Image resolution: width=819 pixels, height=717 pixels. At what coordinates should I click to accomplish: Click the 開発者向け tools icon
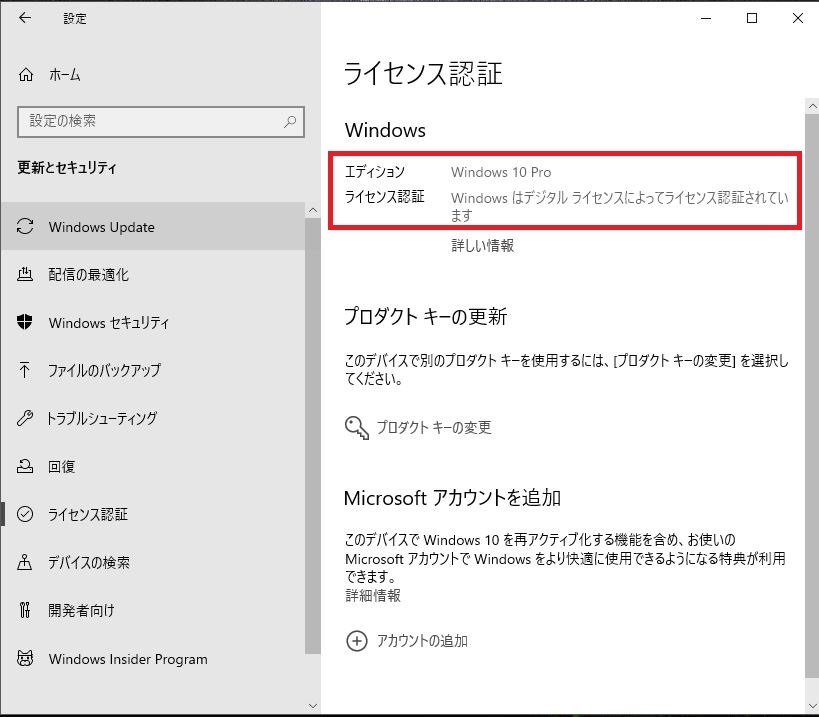click(x=25, y=610)
